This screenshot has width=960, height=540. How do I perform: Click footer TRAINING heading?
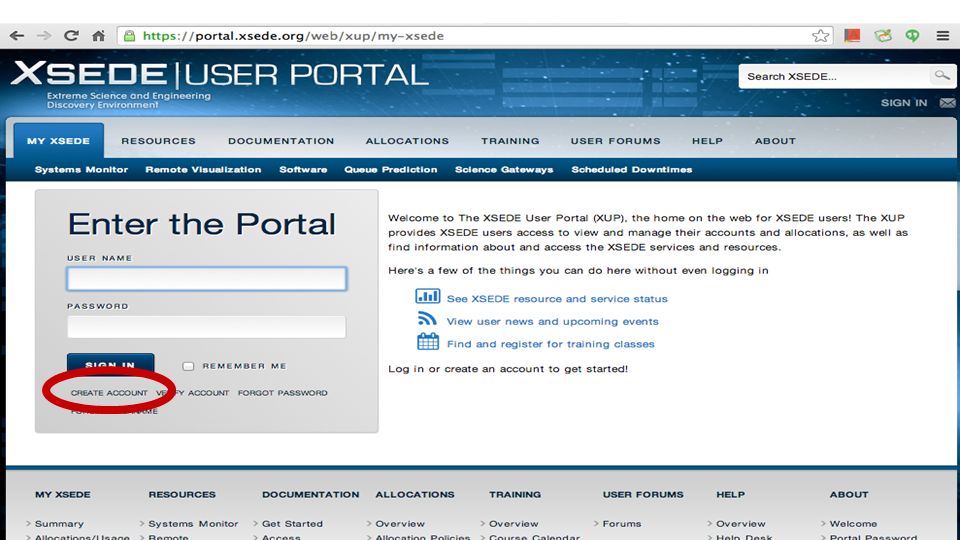pyautogui.click(x=515, y=494)
